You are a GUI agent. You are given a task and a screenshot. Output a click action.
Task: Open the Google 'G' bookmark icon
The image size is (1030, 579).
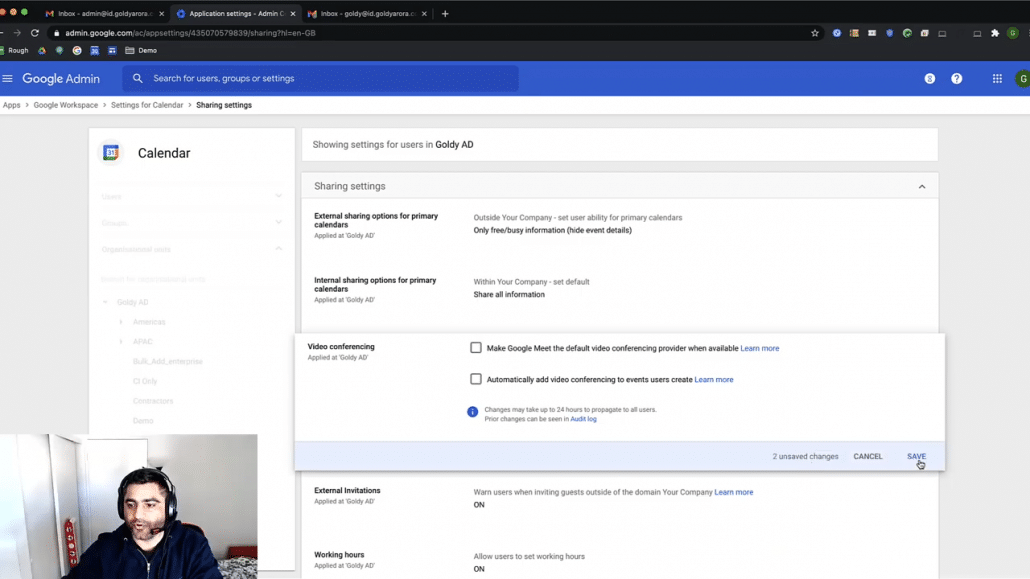tap(77, 51)
